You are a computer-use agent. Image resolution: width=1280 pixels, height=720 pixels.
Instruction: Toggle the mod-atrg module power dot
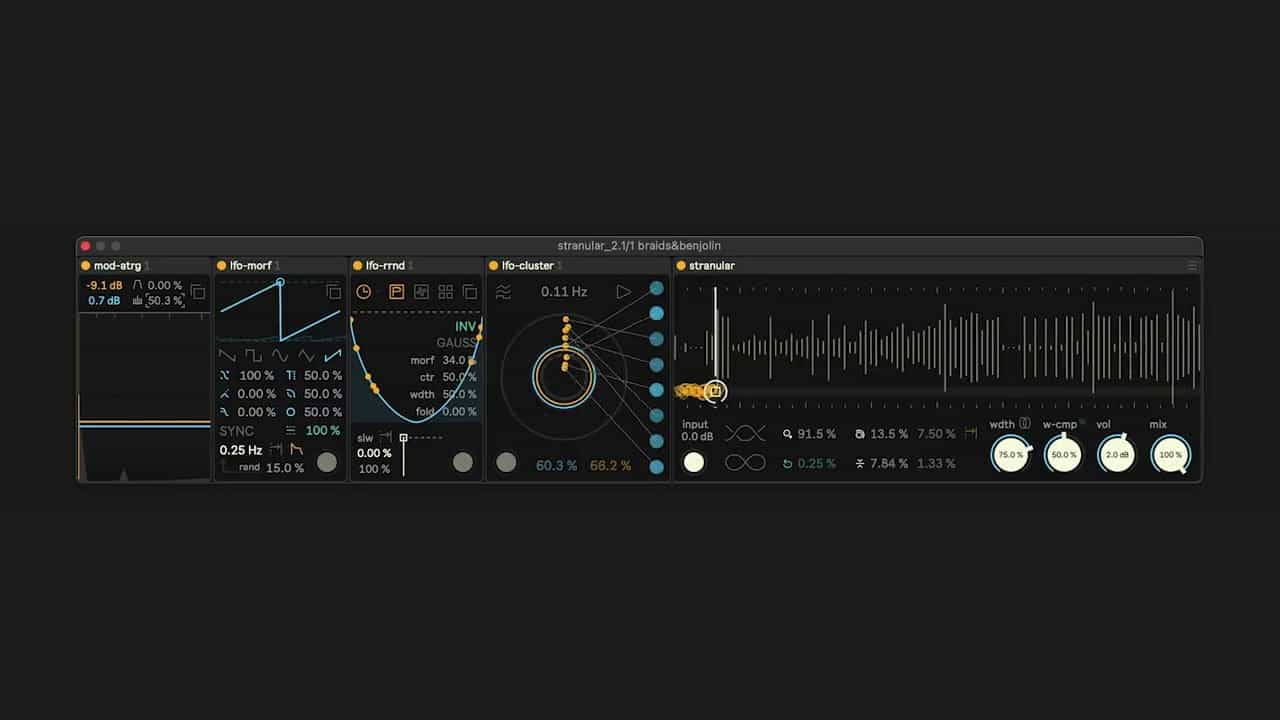pos(86,266)
